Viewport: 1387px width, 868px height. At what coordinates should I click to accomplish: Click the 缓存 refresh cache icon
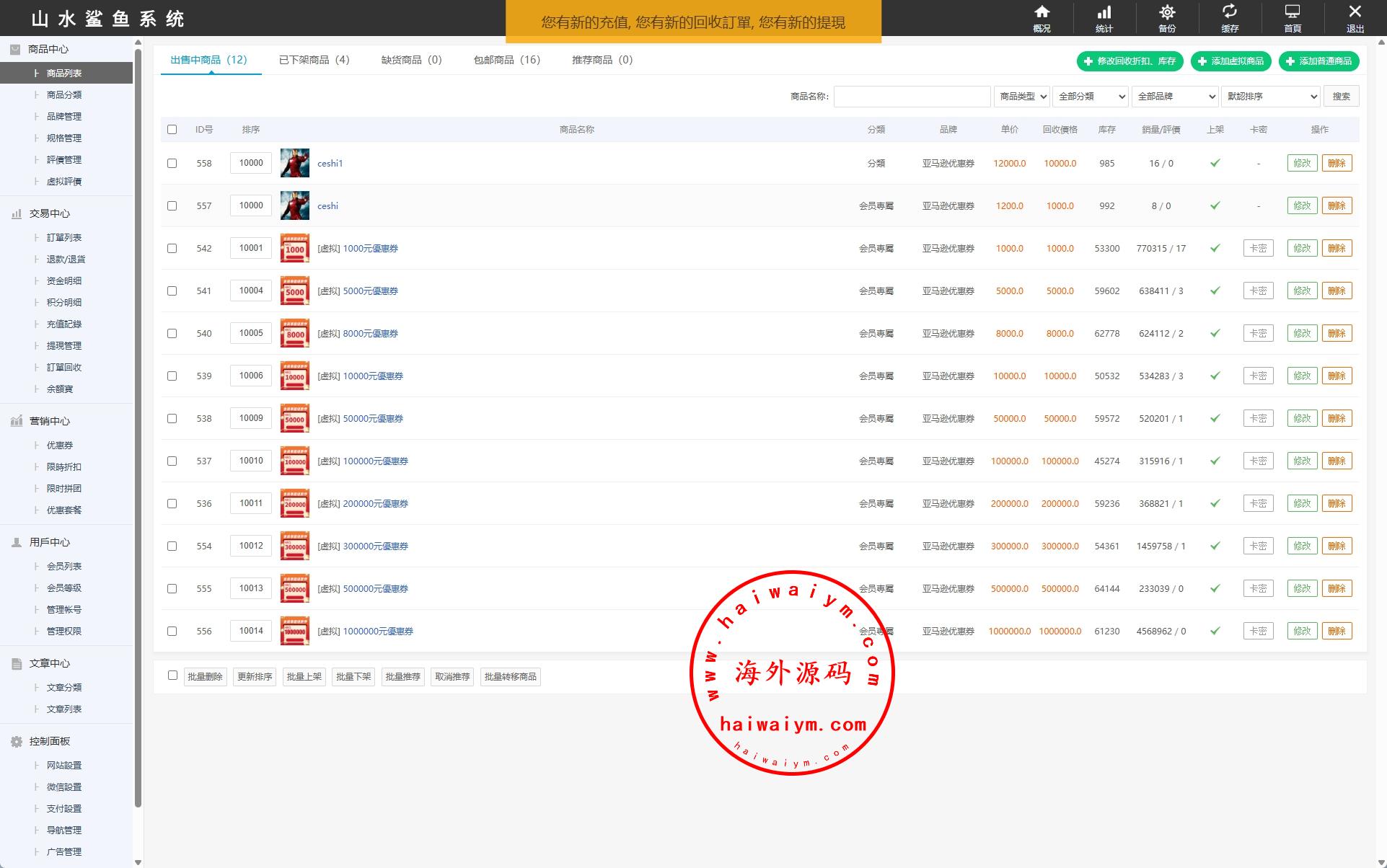(x=1229, y=12)
